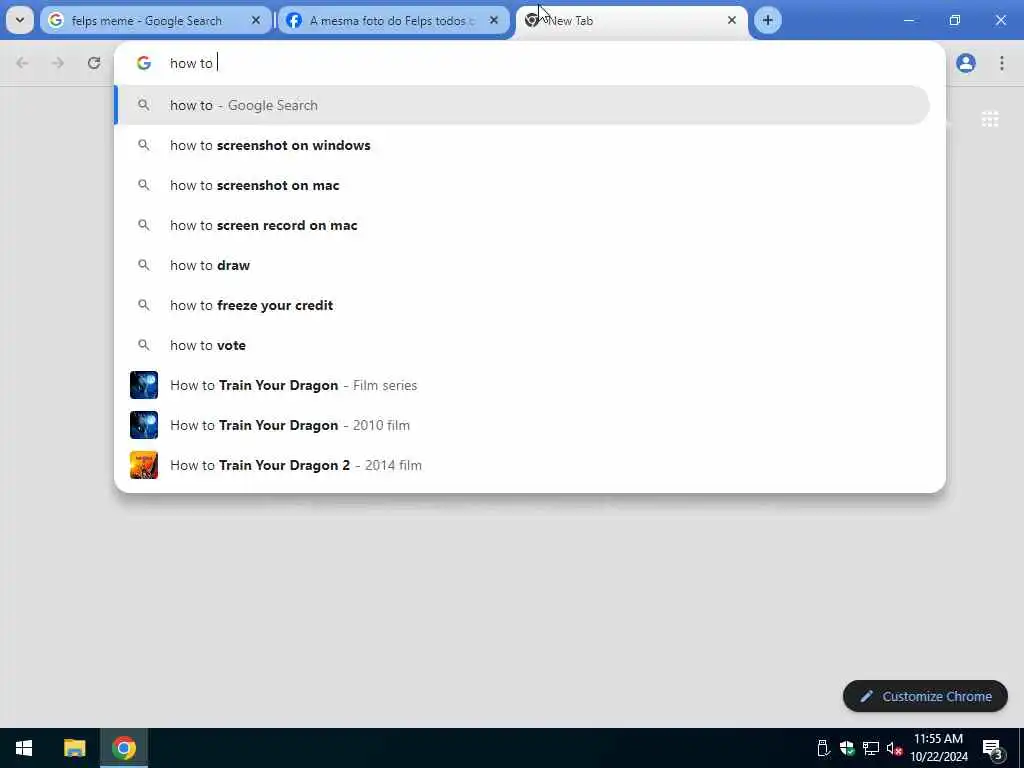
Task: Open File Explorer from the taskbar
Action: coord(74,748)
